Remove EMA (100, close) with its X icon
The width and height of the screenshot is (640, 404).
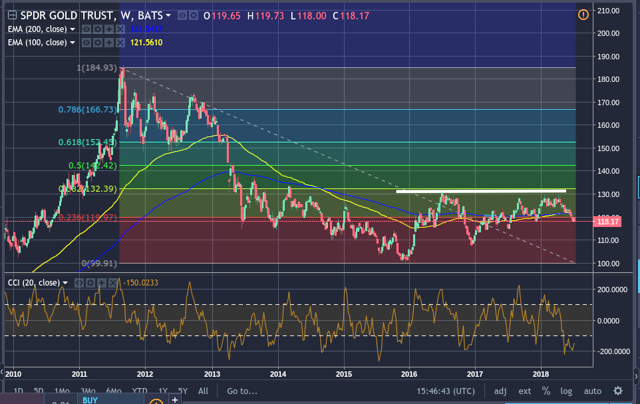120,42
